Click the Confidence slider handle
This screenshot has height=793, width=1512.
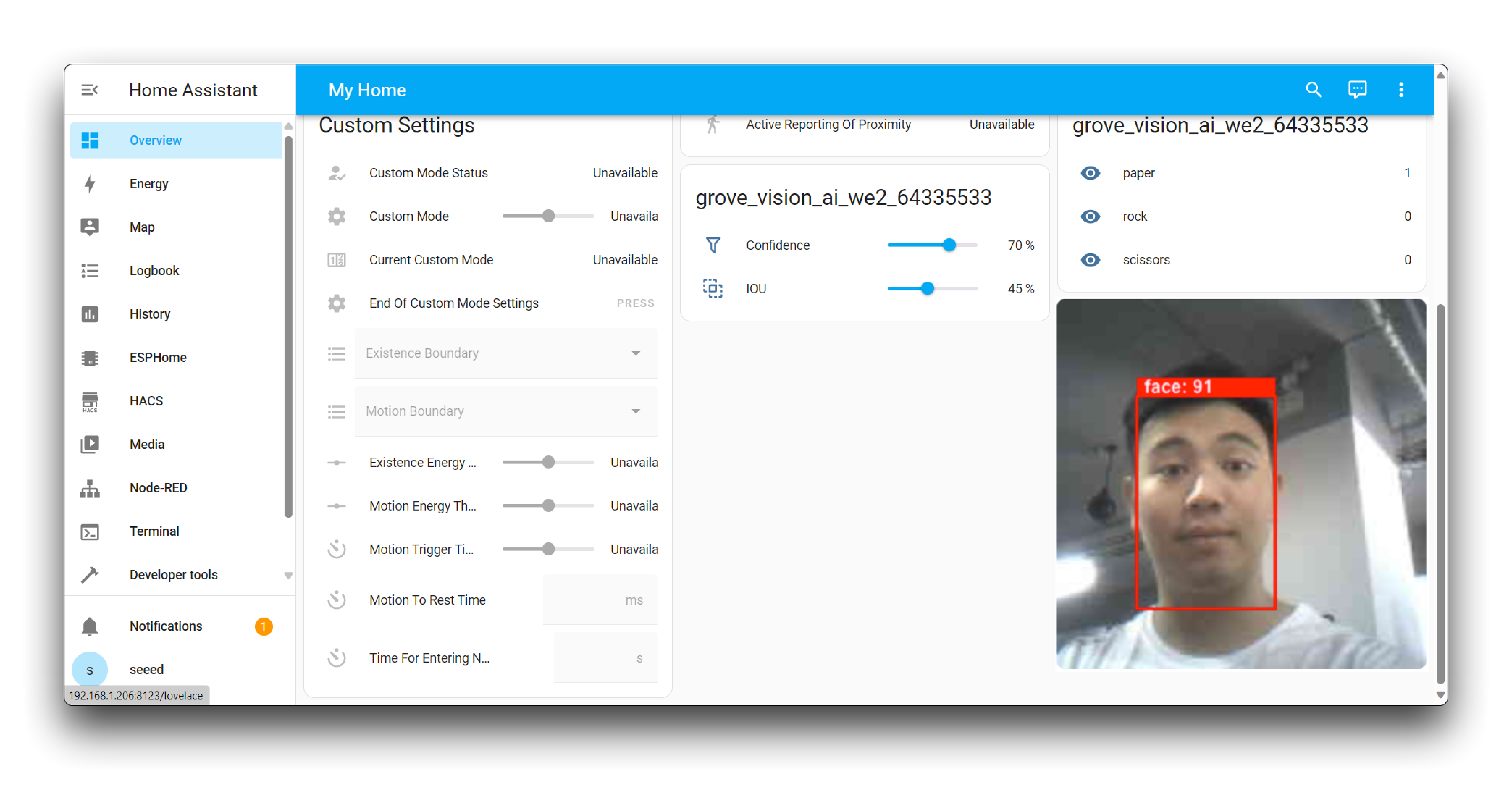pos(949,245)
